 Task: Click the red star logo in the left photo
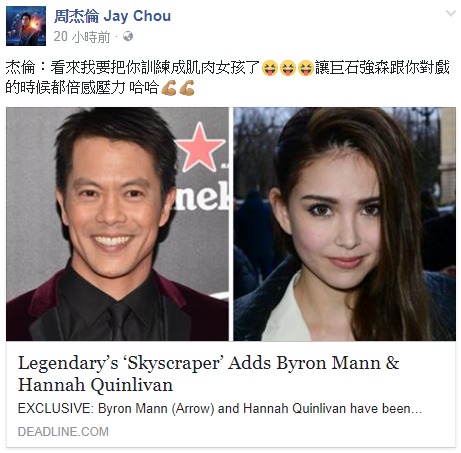[200, 147]
